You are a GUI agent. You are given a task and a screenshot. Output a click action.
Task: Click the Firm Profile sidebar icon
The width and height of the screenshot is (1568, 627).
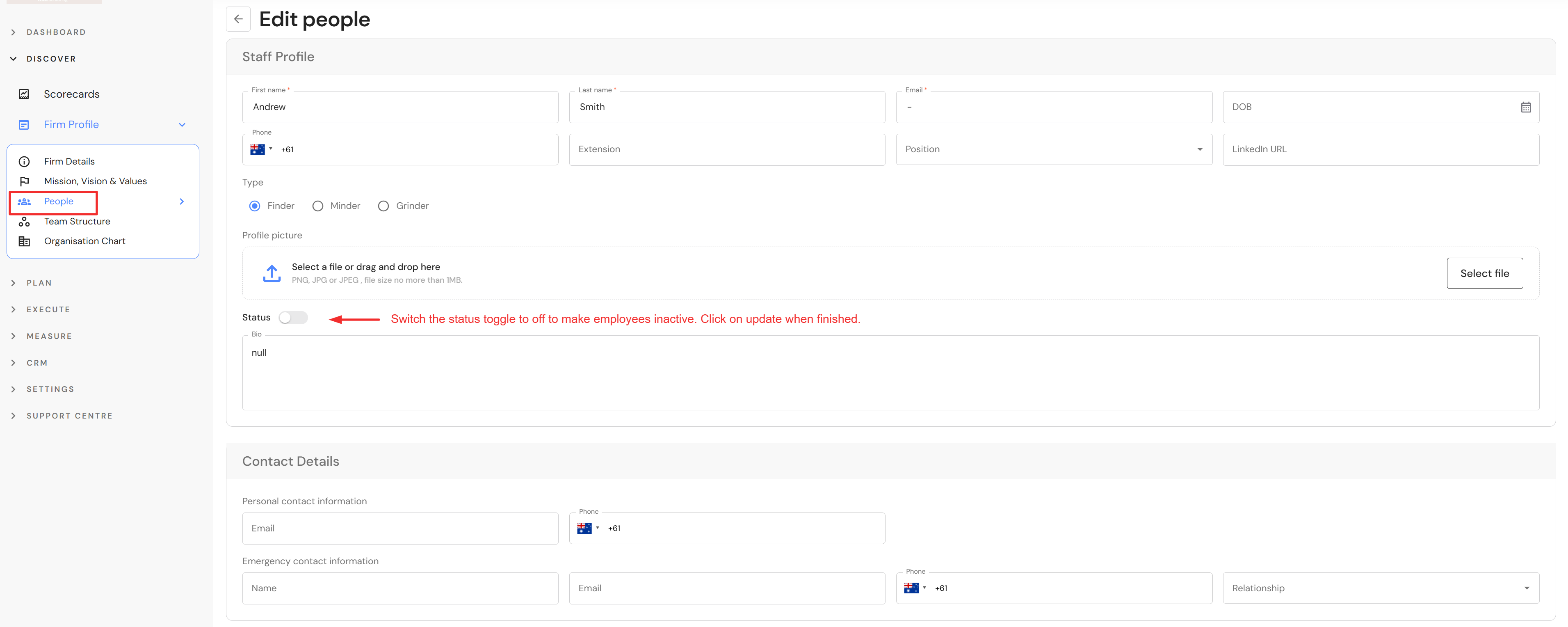pos(24,124)
